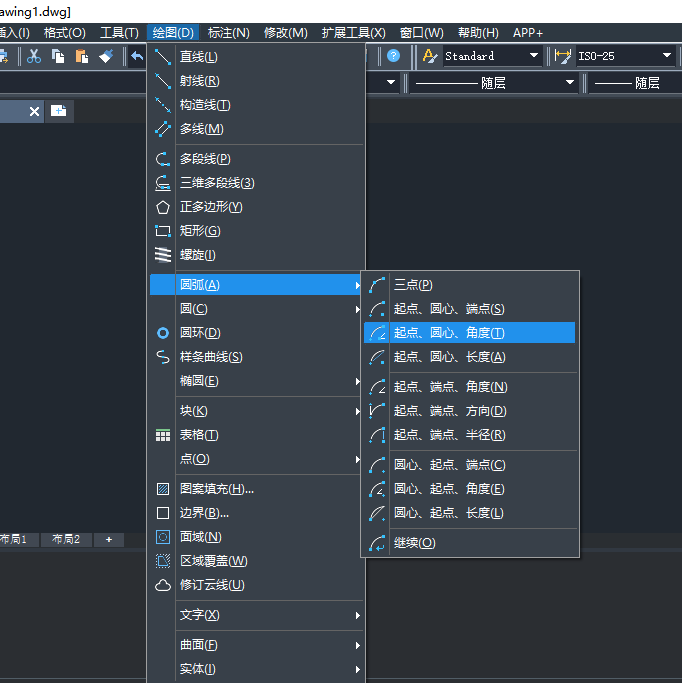Viewport: 683px width, 683px height.
Task: Expand the 文字(X) text submenu
Action: click(255, 615)
